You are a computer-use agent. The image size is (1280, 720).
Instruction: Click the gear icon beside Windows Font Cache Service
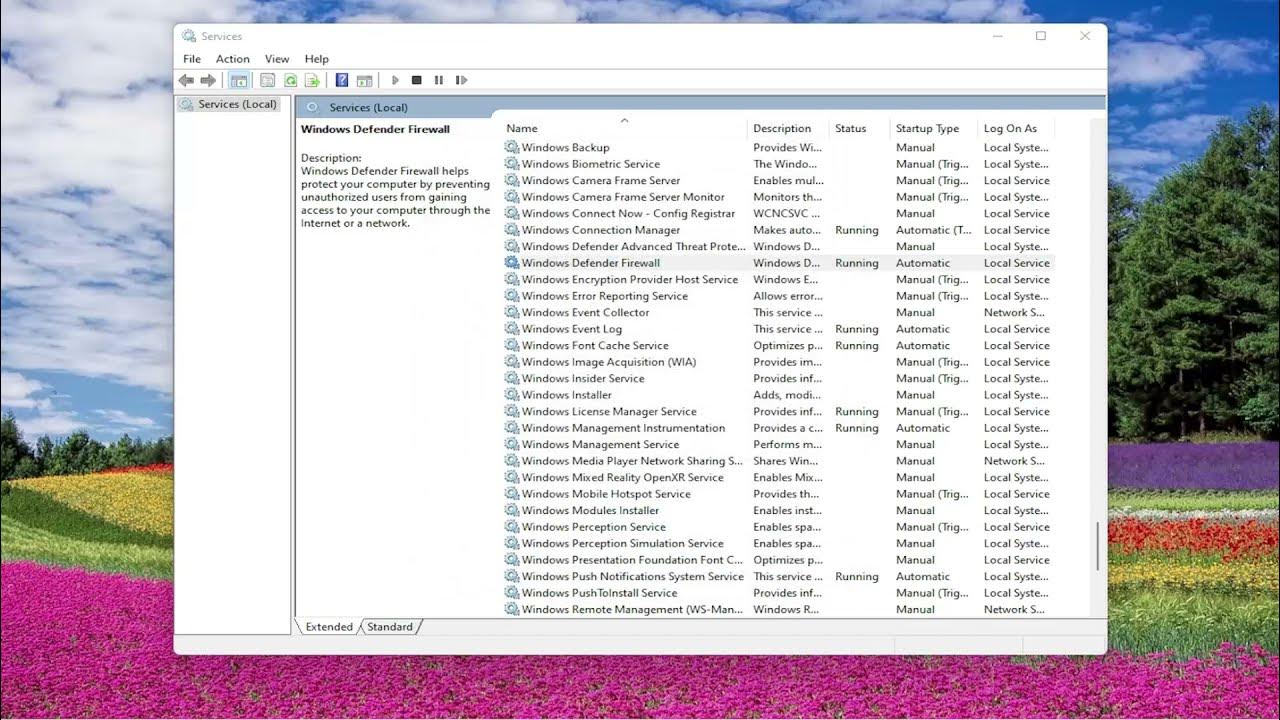512,345
